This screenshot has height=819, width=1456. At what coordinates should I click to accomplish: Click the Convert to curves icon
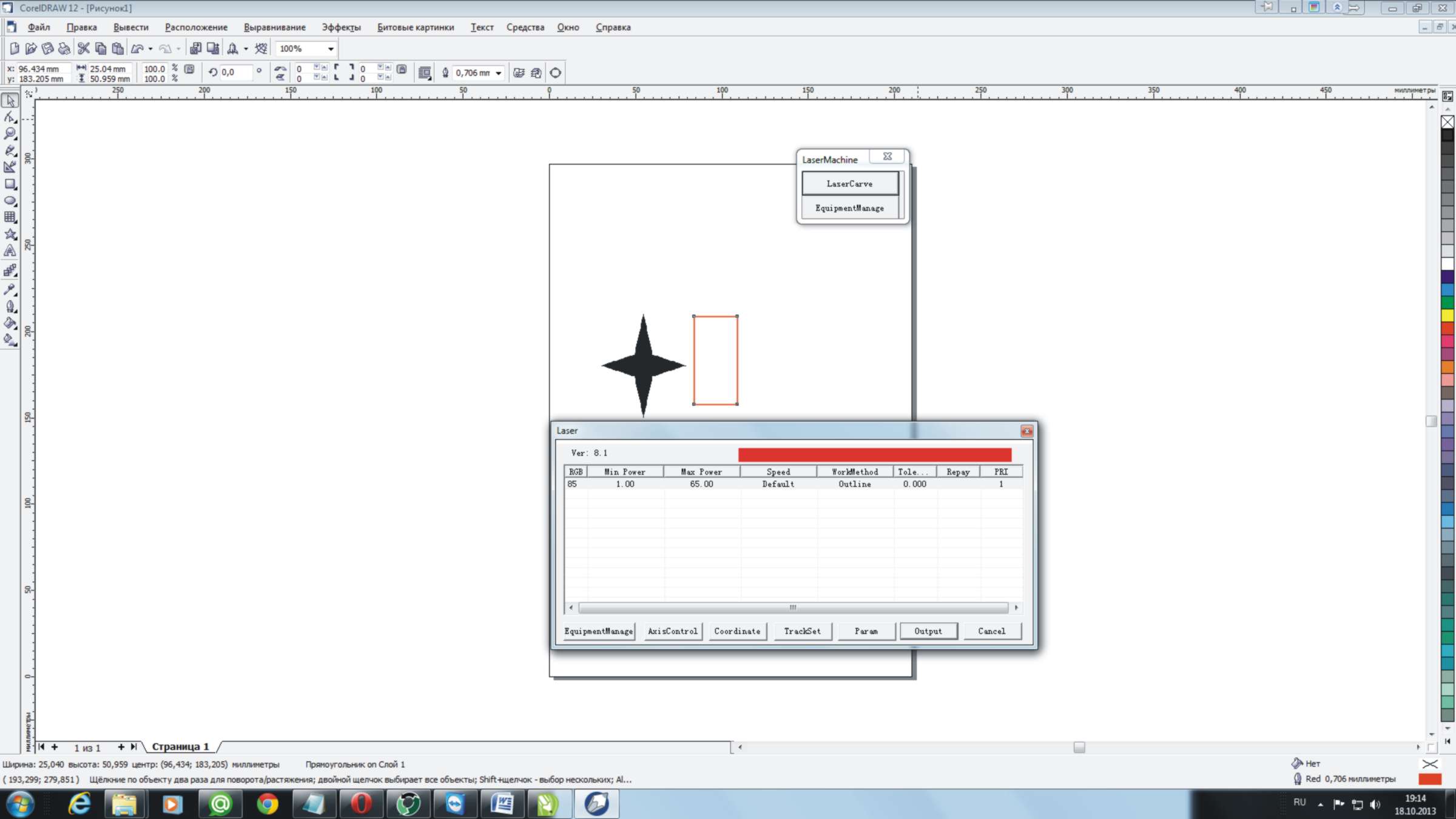tap(555, 73)
